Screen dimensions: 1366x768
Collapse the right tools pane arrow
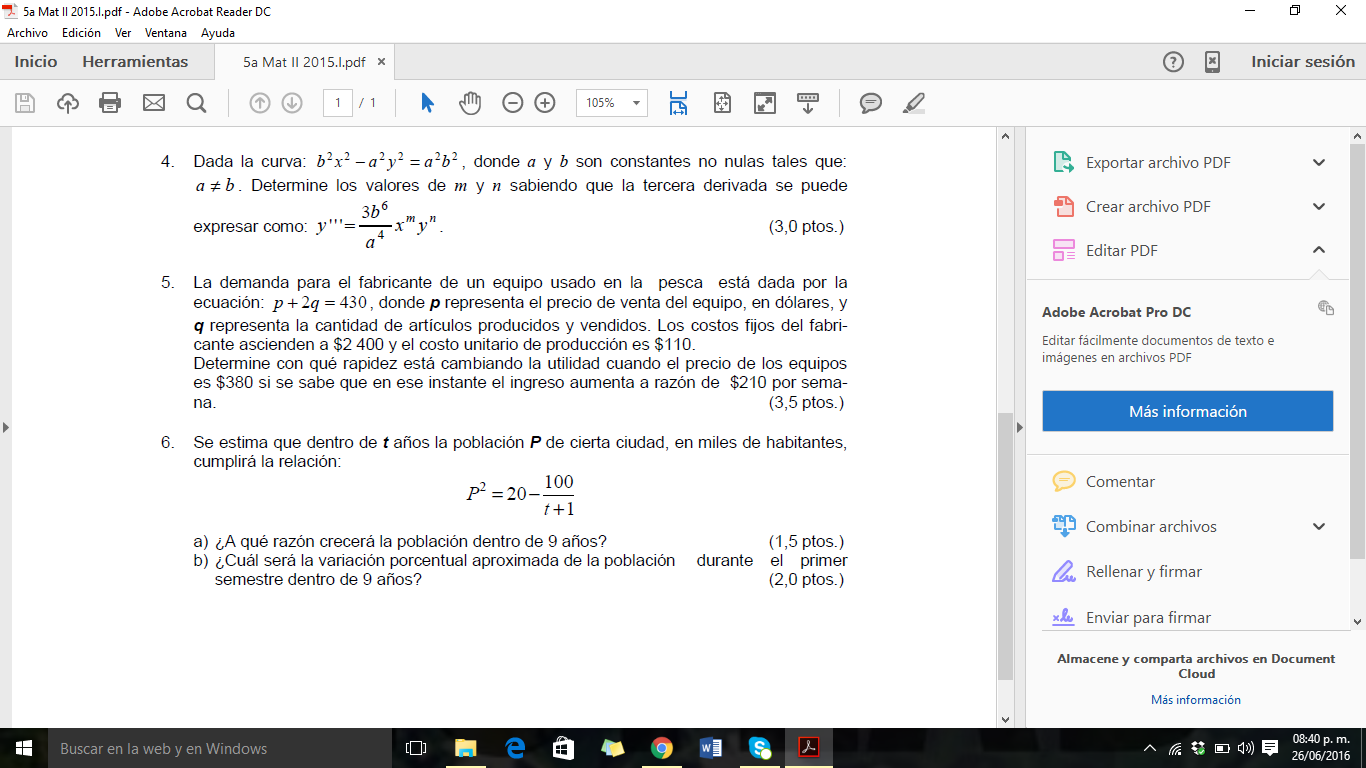point(1019,427)
